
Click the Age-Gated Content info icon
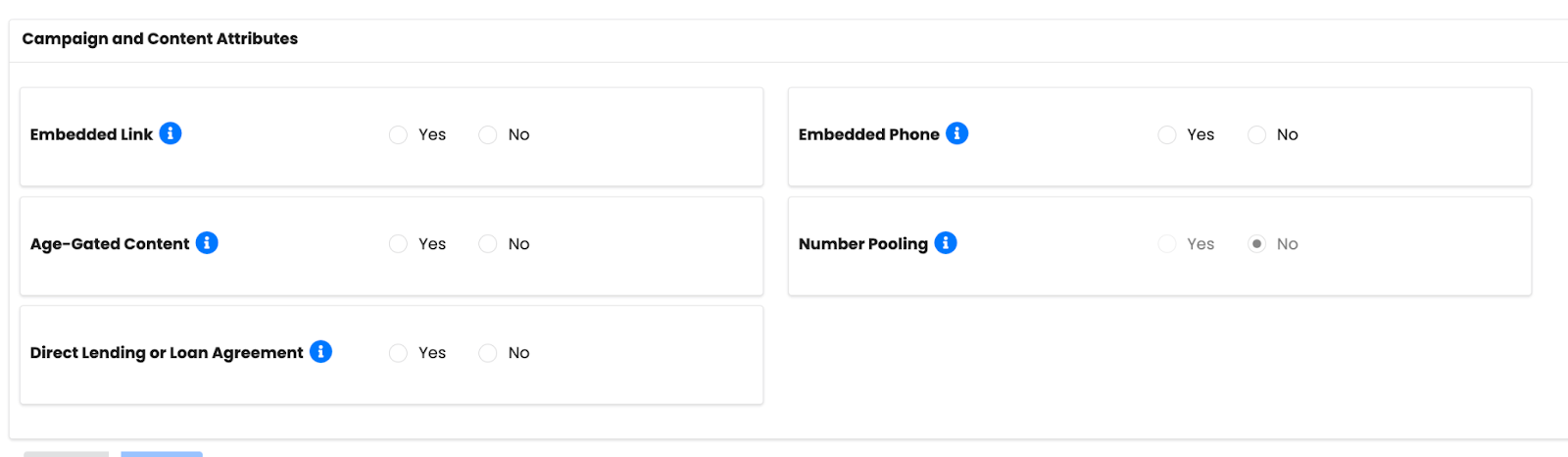pos(207,242)
